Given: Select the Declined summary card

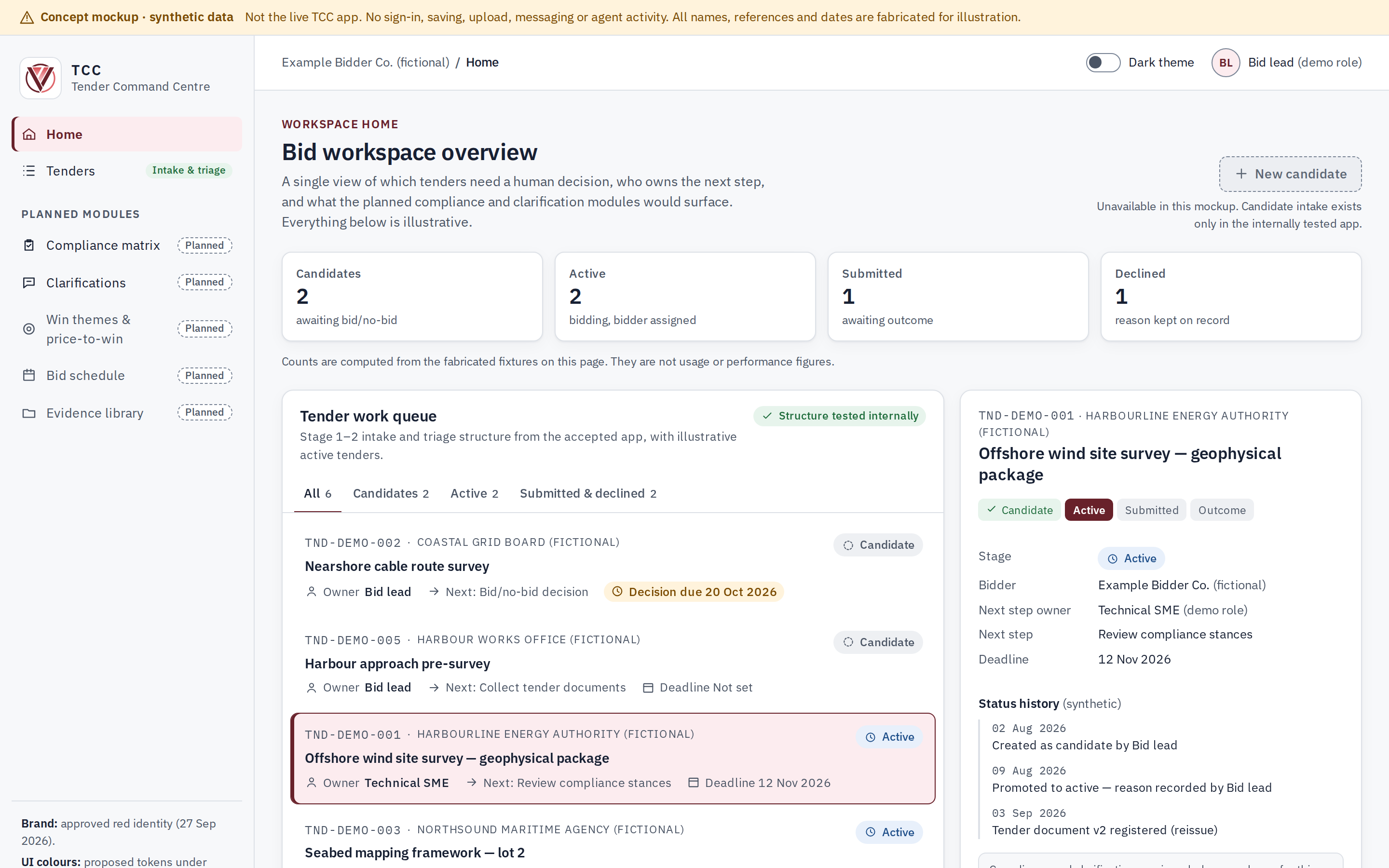Looking at the screenshot, I should pyautogui.click(x=1231, y=297).
